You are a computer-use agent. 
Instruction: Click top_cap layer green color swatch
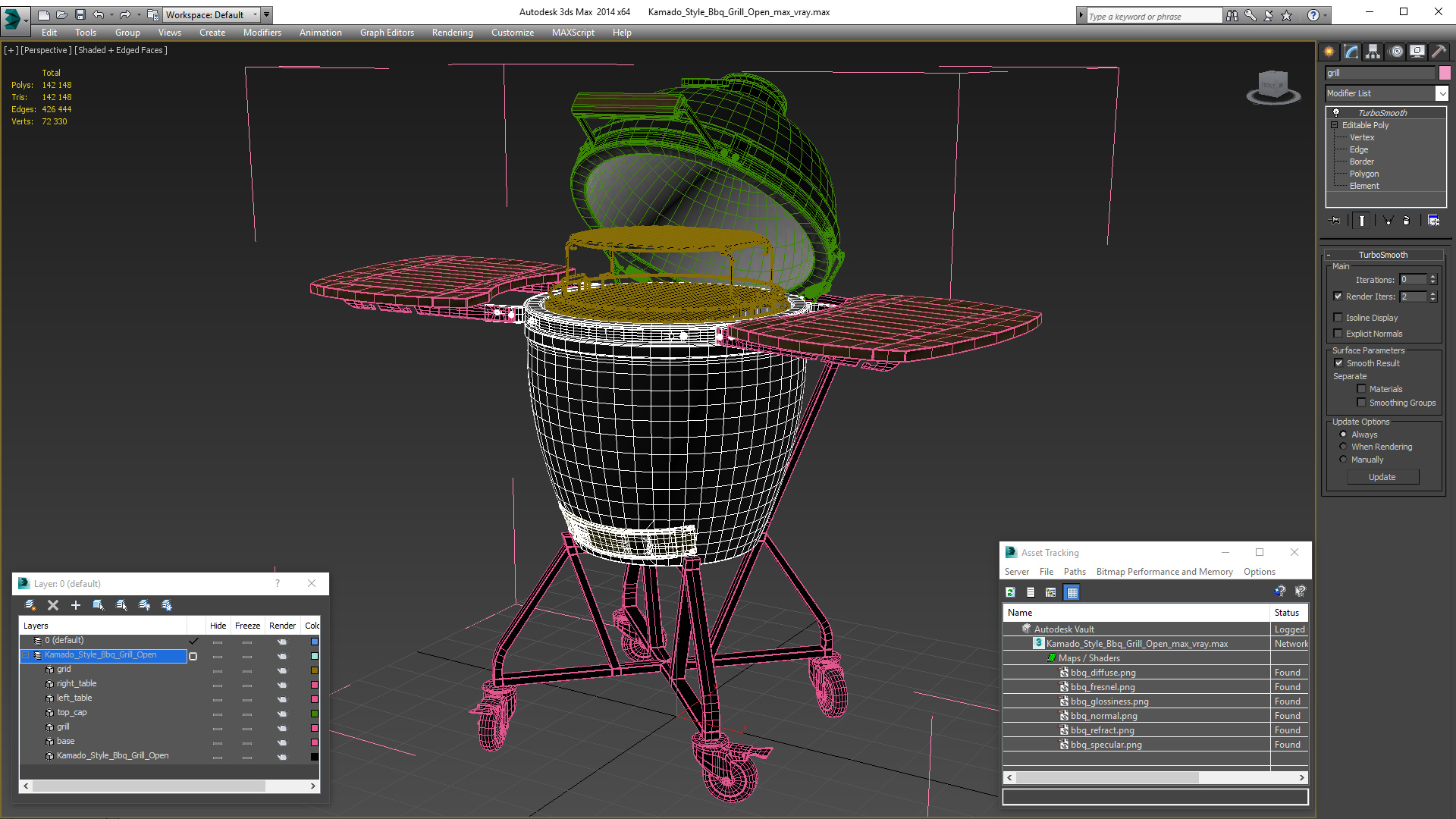pos(315,714)
